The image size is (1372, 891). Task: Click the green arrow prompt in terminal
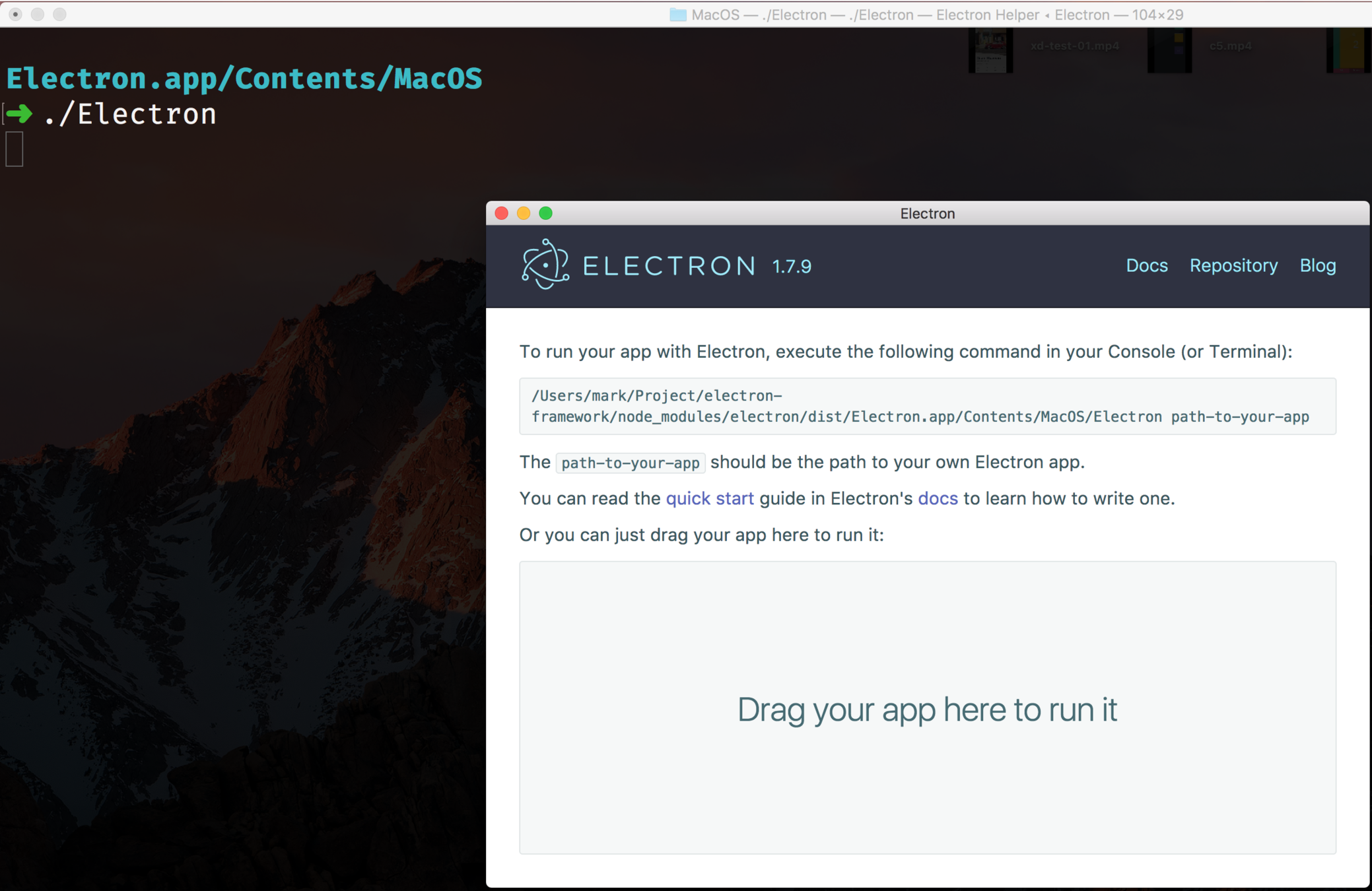click(x=19, y=114)
